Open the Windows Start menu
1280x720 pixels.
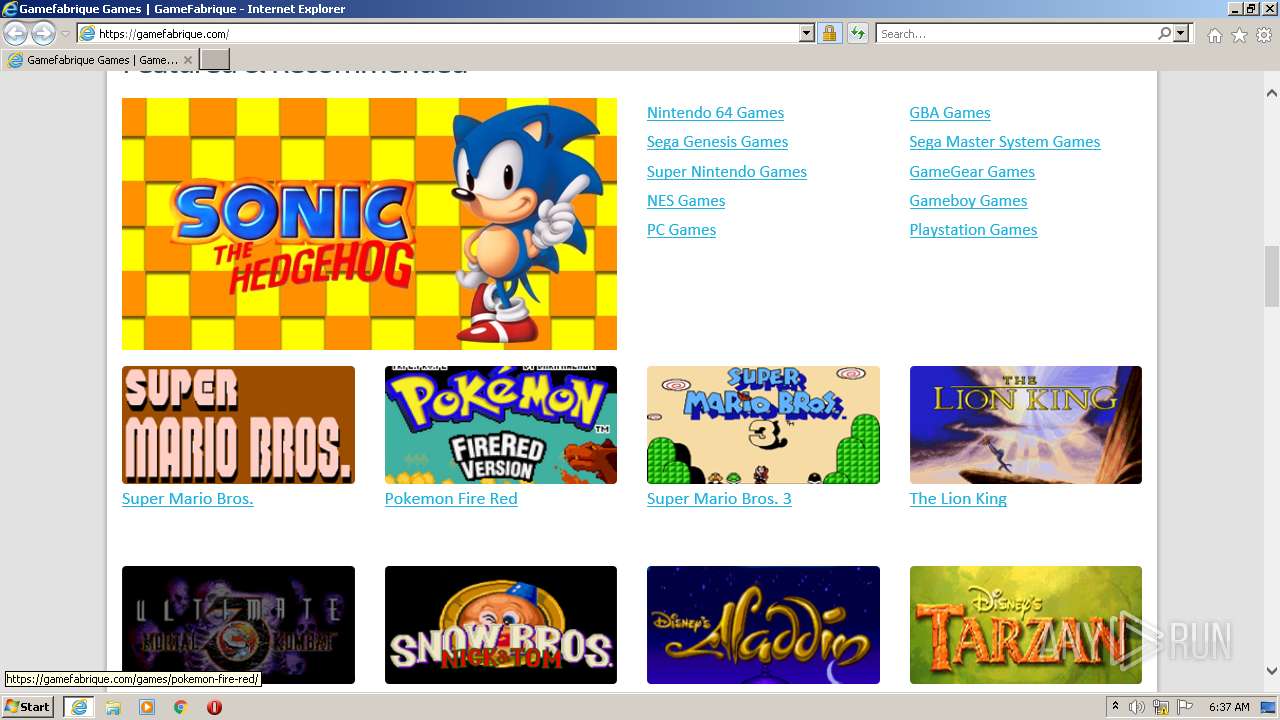pyautogui.click(x=27, y=707)
